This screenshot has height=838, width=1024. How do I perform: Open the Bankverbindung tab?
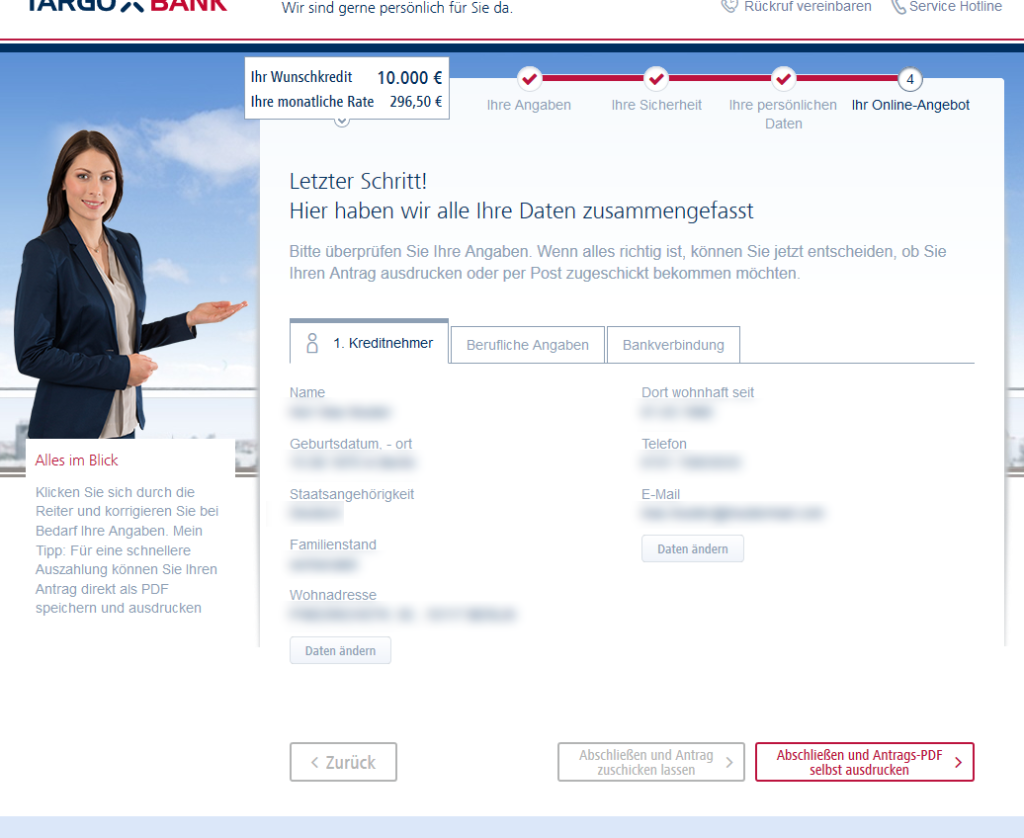pos(673,345)
